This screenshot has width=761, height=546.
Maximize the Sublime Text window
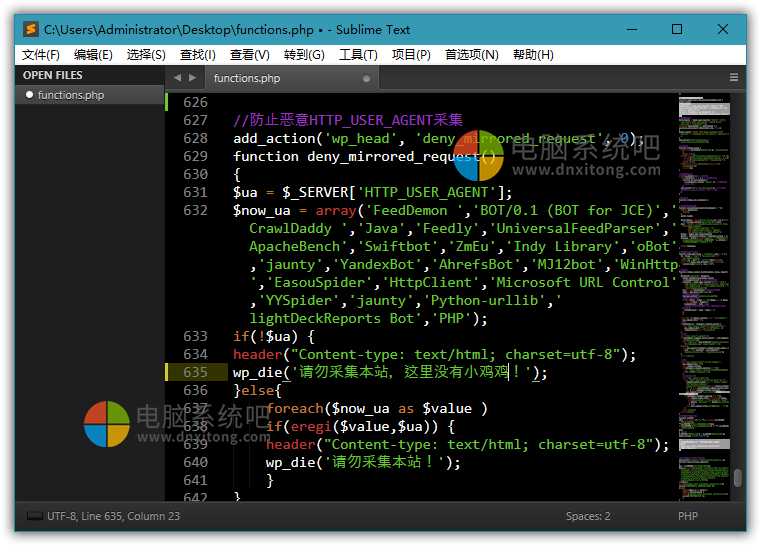click(x=677, y=30)
